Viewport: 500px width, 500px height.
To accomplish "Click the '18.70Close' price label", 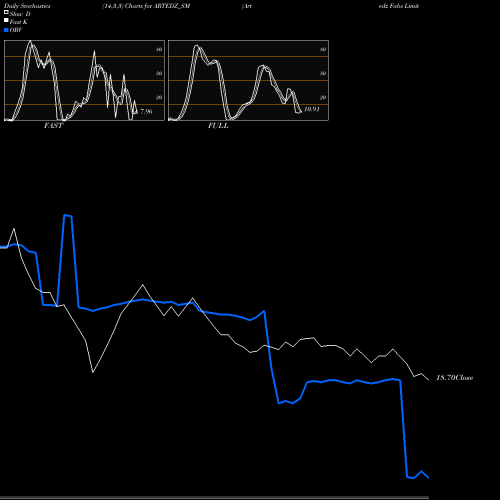I will [455, 378].
